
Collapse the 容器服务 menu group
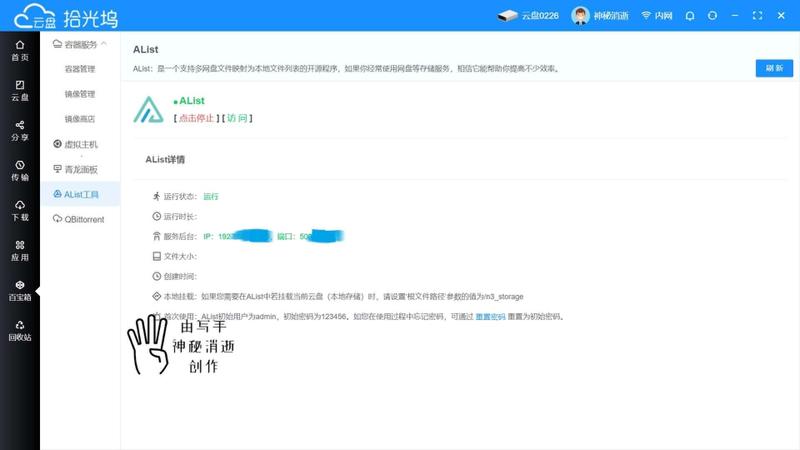coord(80,44)
